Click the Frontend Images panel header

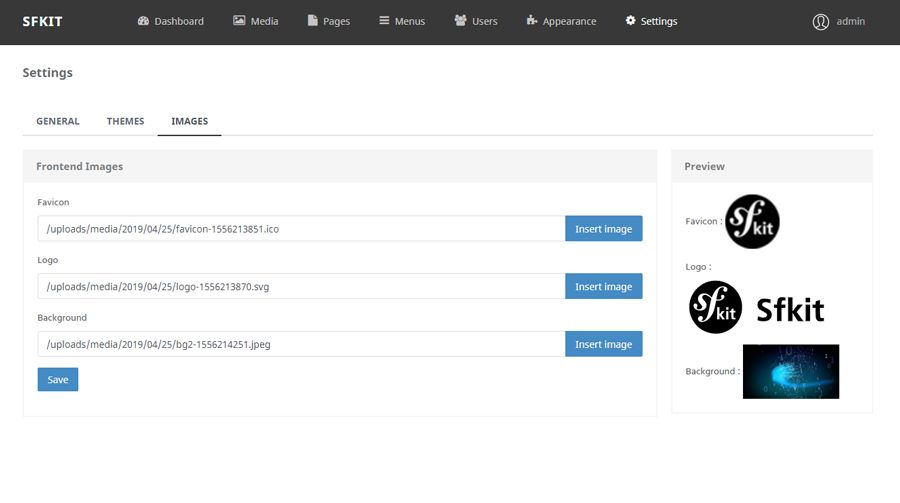click(340, 167)
